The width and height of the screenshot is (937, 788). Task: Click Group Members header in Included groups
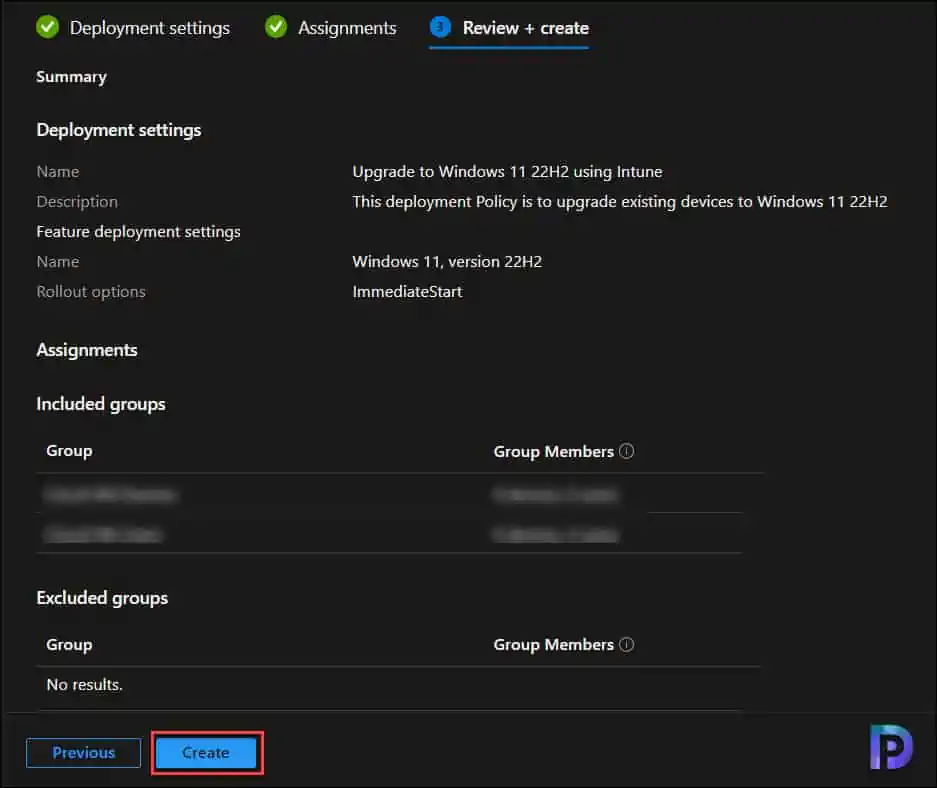tap(553, 452)
